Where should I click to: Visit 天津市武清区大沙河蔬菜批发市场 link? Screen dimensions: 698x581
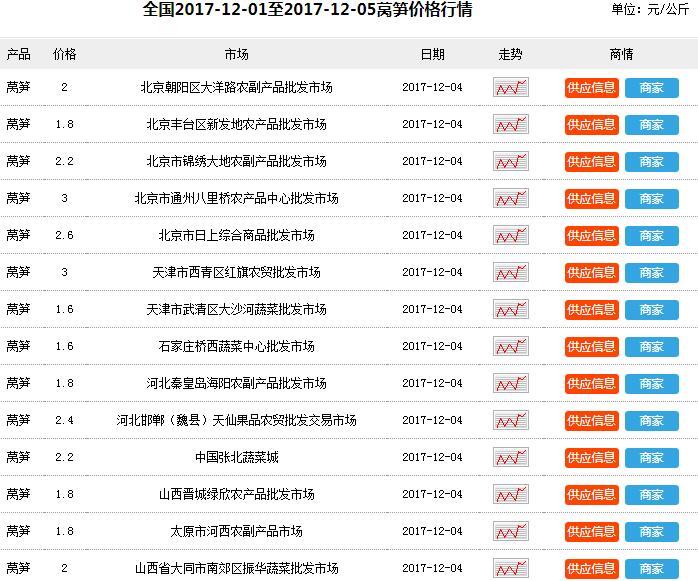pos(236,310)
